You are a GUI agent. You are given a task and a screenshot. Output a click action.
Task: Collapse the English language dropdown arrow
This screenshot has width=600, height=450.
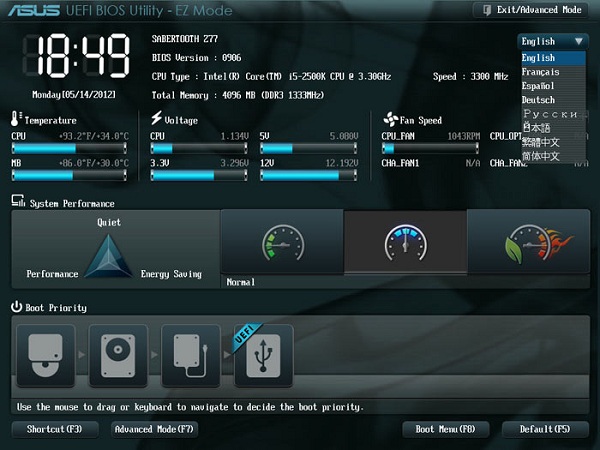click(x=579, y=41)
